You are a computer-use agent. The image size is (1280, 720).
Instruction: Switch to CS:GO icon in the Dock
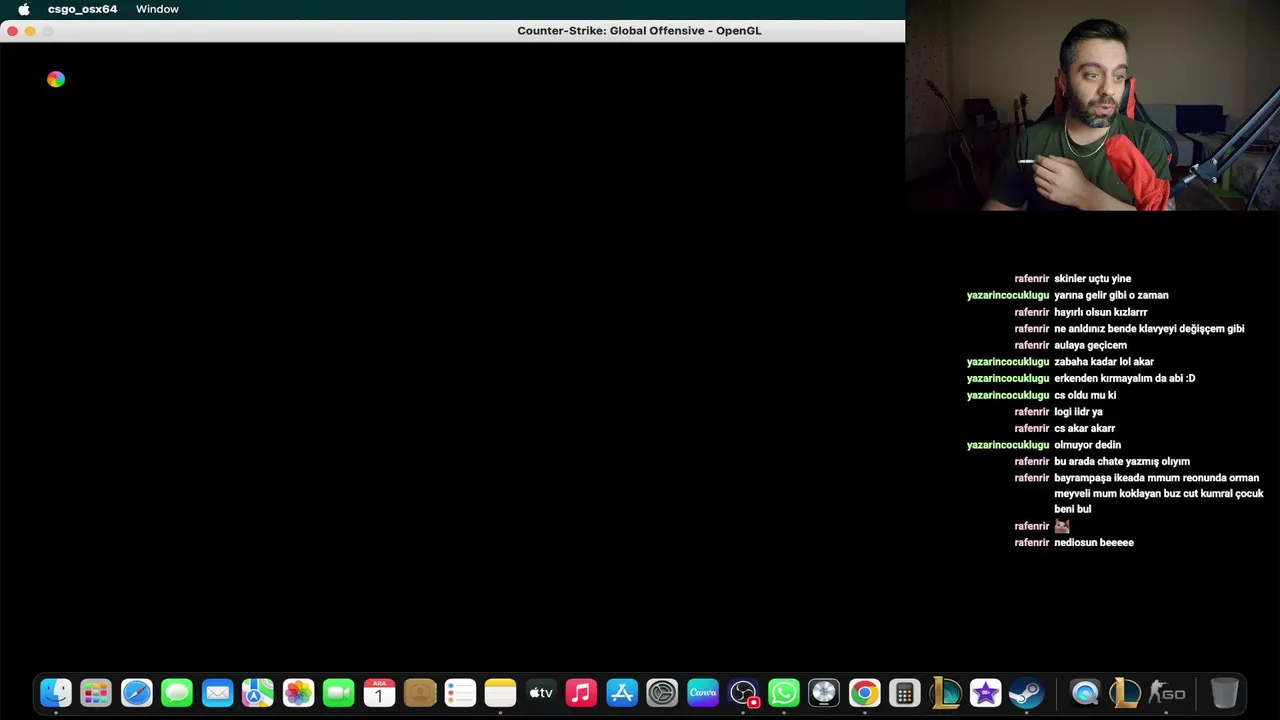pos(1166,693)
